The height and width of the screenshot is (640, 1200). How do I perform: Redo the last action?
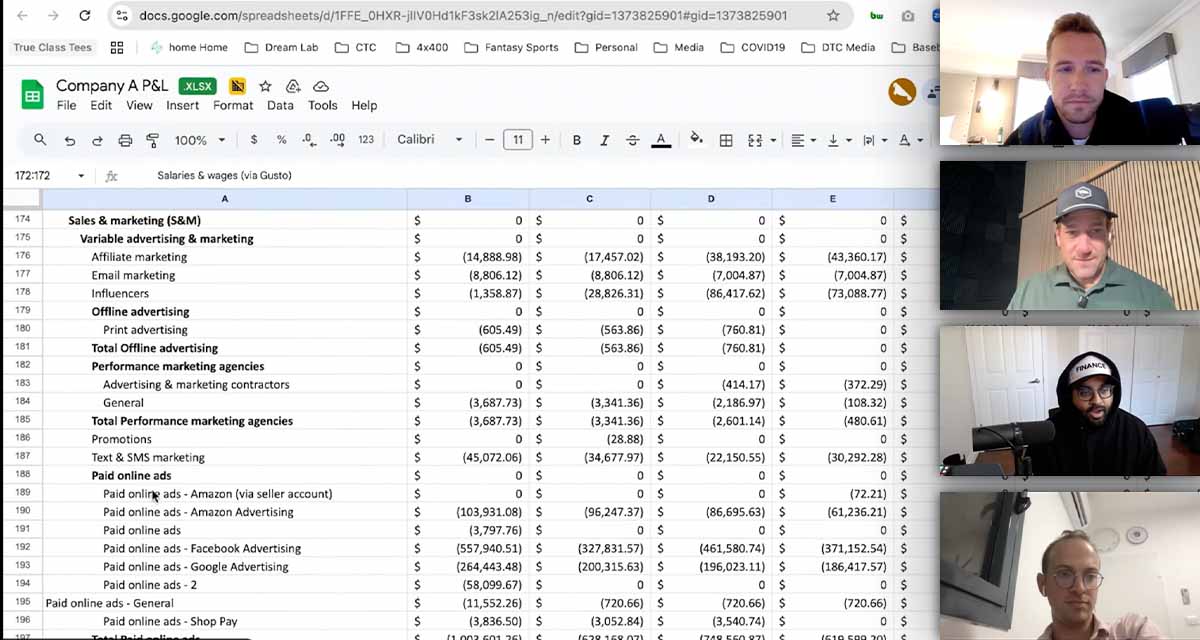tap(97, 140)
